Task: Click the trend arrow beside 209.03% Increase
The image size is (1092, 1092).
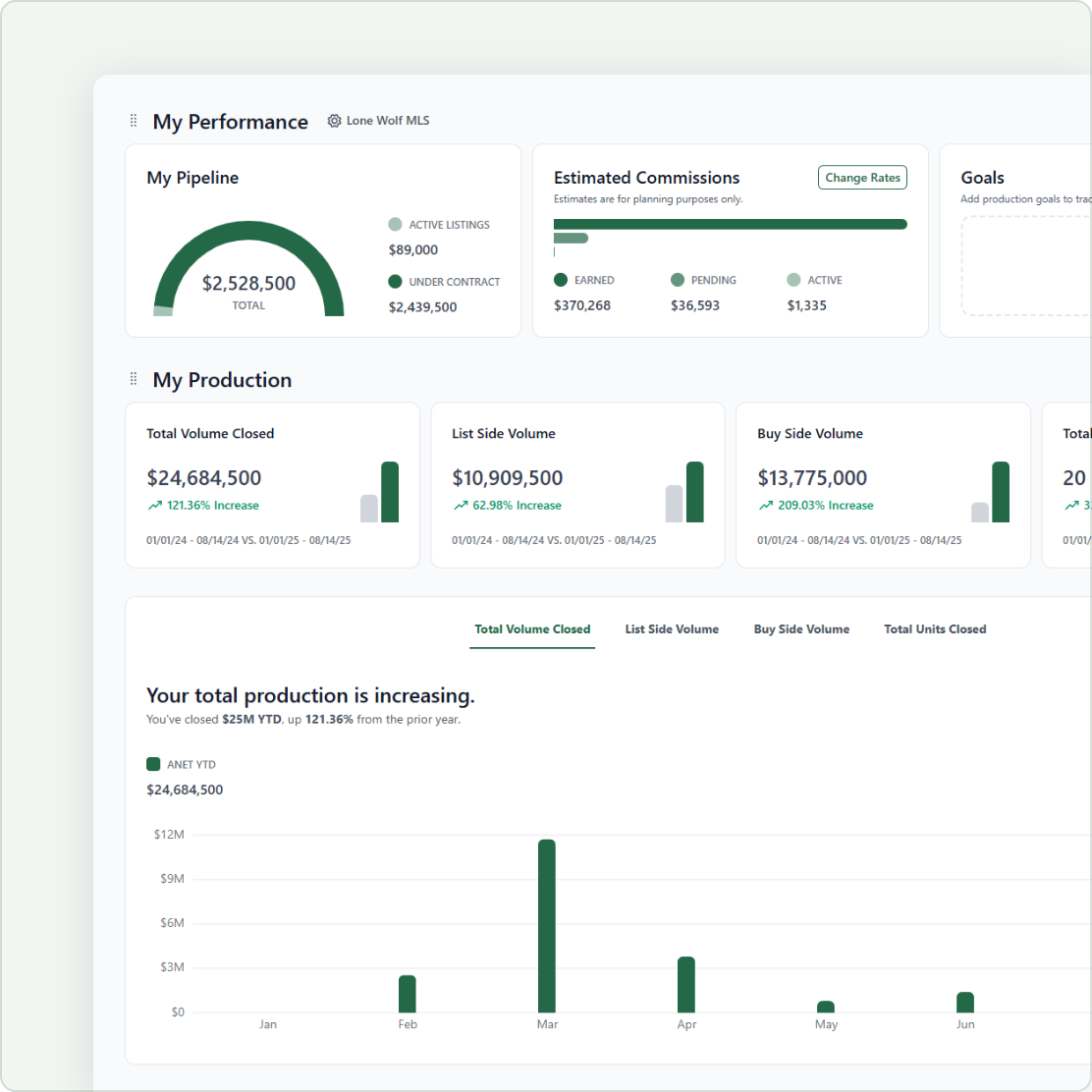Action: (766, 506)
